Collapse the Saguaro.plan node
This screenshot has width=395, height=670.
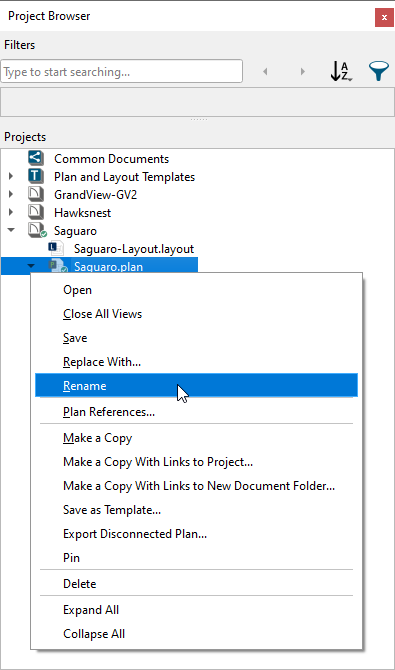[30, 266]
